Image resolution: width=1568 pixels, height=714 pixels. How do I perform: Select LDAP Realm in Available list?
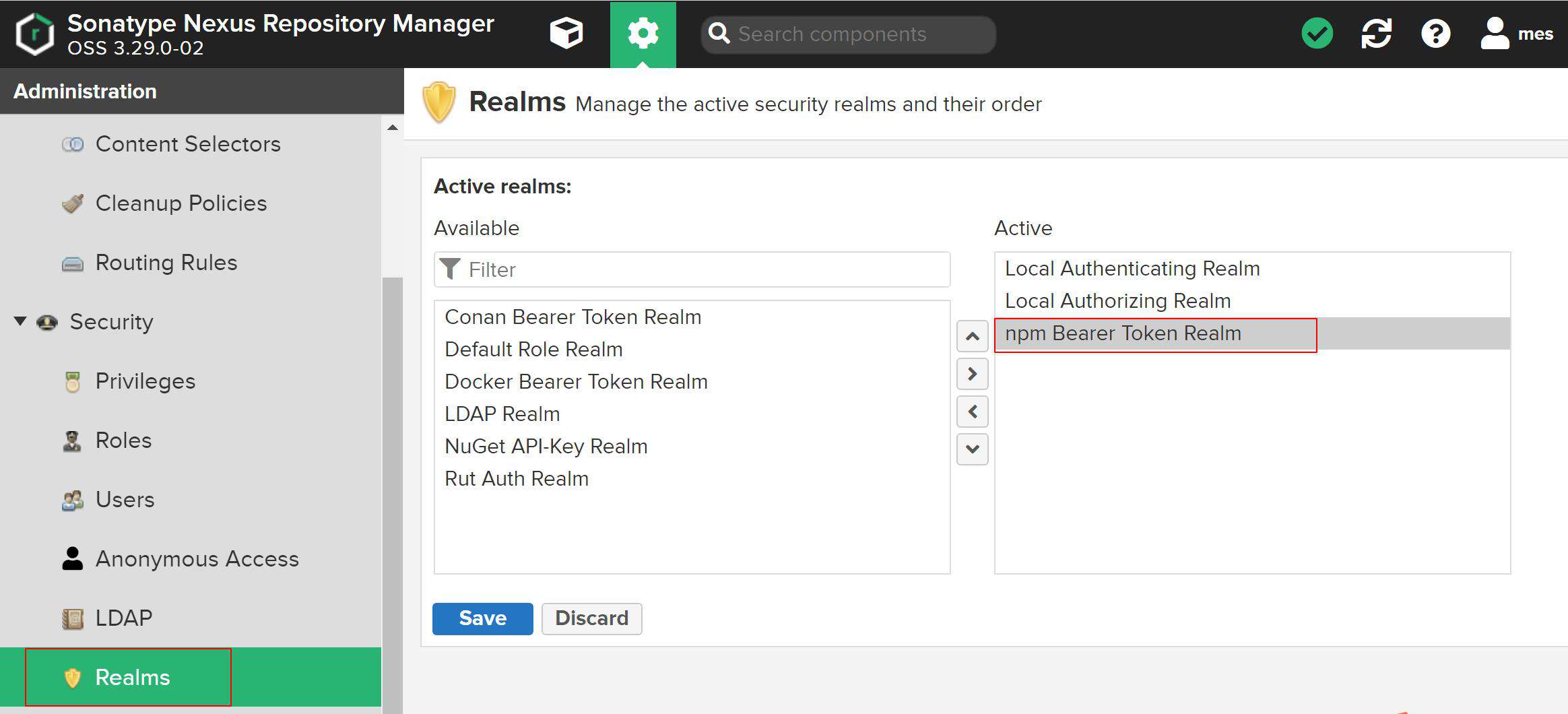point(692,414)
